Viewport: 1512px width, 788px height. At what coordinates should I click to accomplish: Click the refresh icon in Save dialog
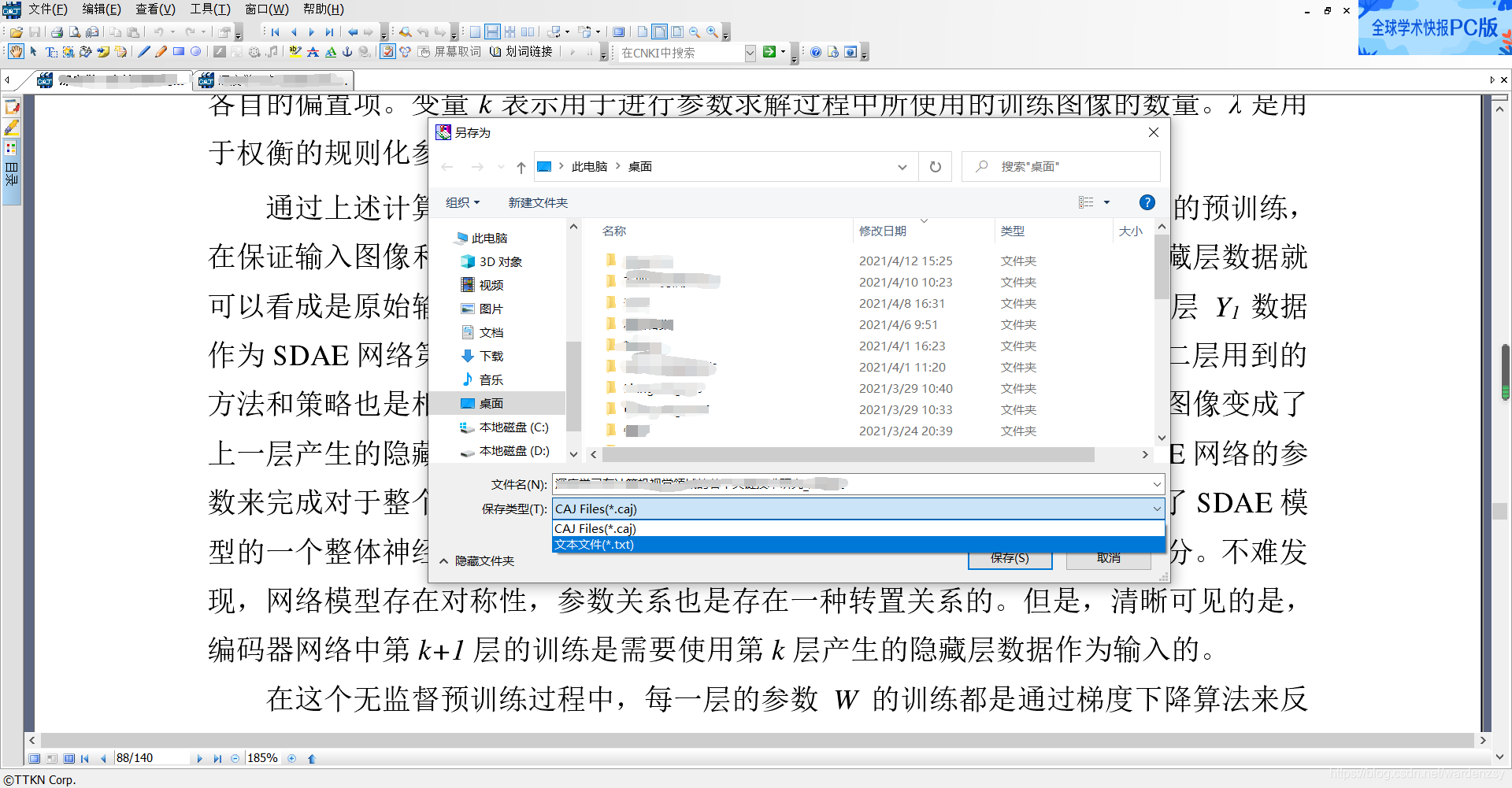[x=935, y=167]
